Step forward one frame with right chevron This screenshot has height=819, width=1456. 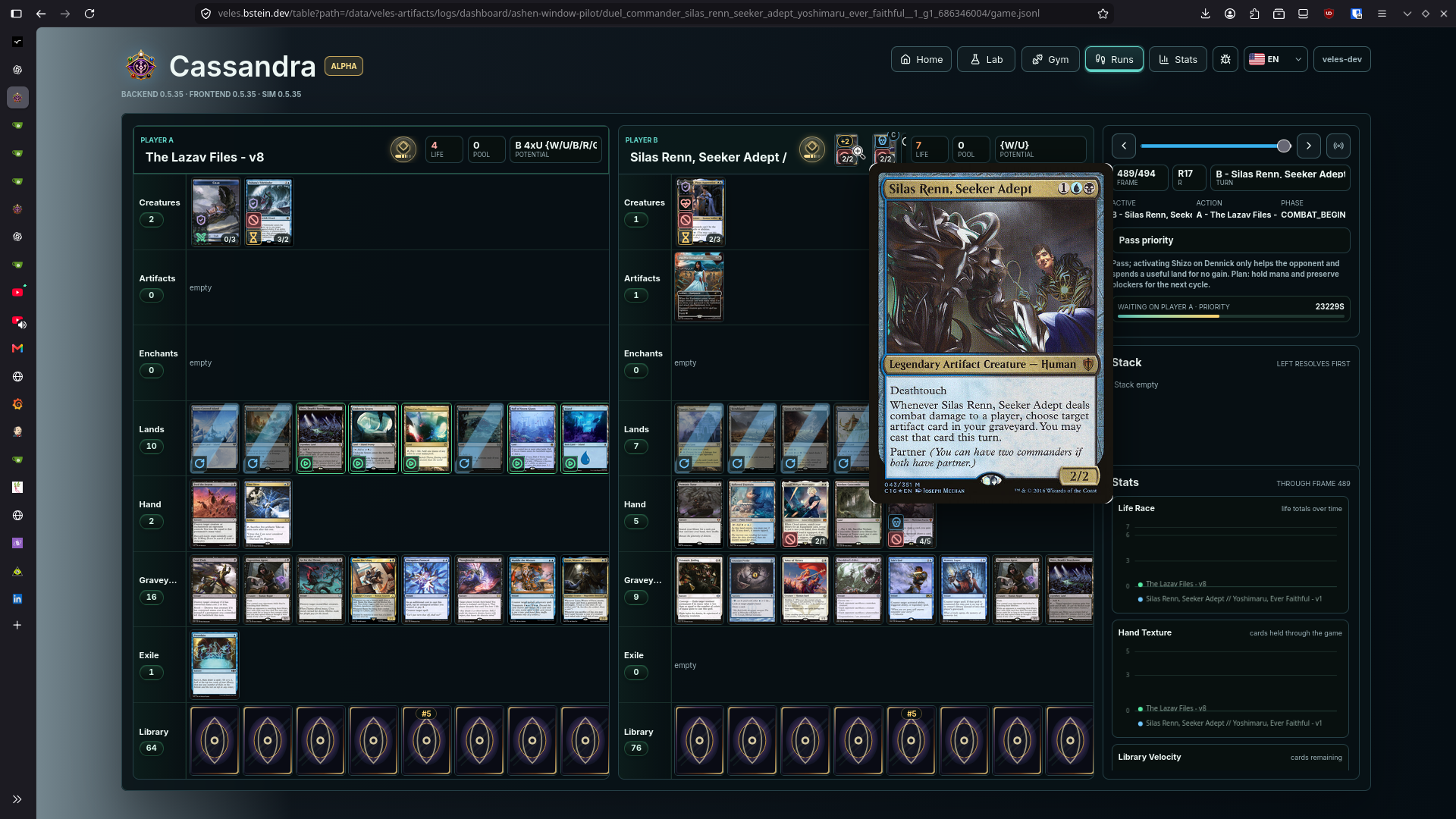coord(1308,146)
